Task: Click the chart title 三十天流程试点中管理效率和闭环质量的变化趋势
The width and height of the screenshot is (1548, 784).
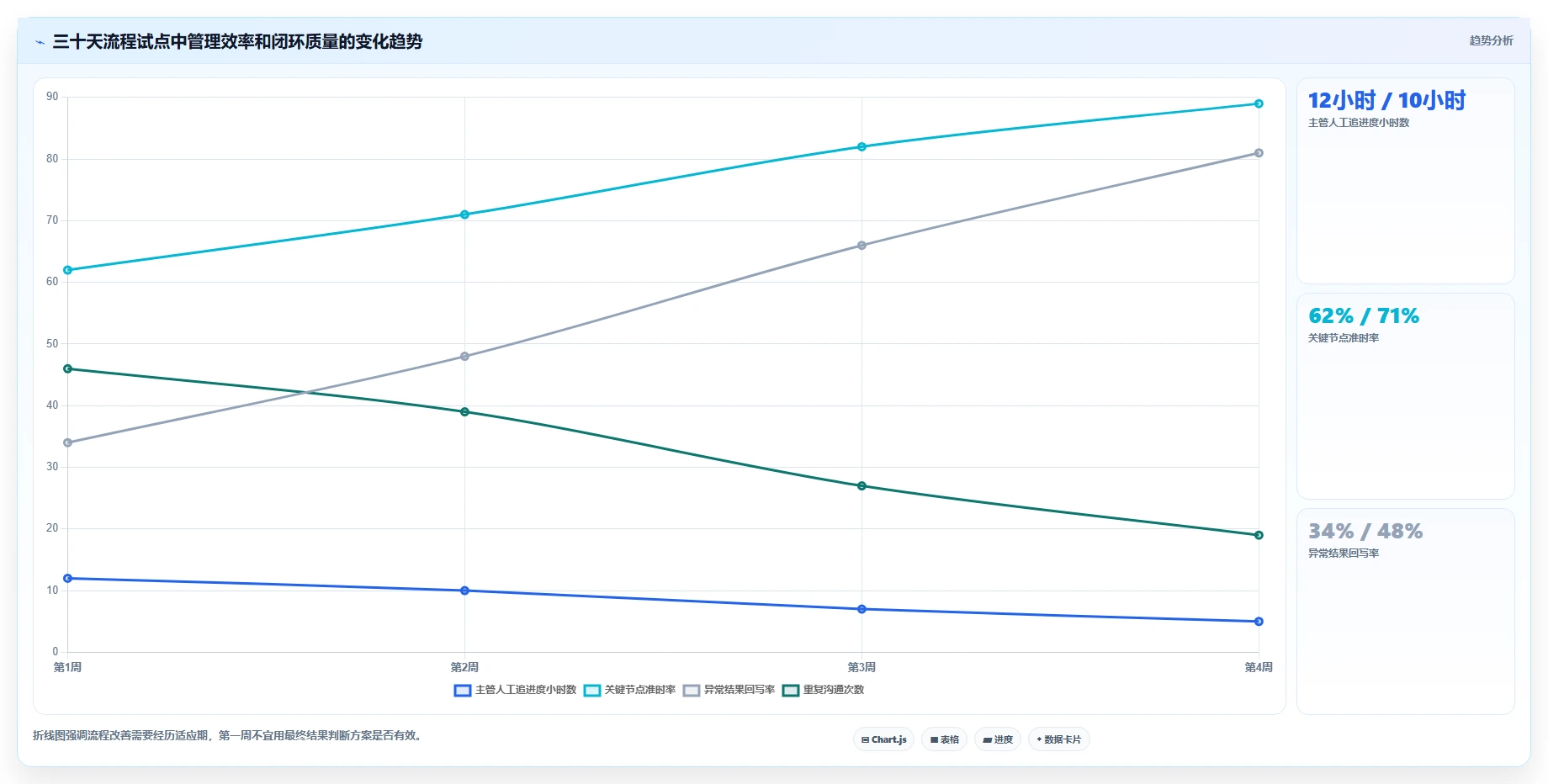Action: pos(237,42)
